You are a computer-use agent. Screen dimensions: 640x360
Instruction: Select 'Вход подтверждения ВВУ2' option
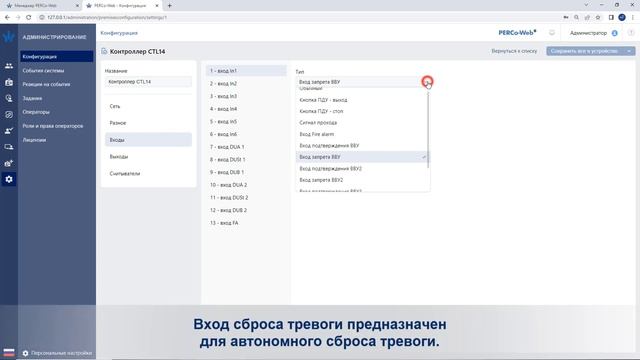[362, 168]
